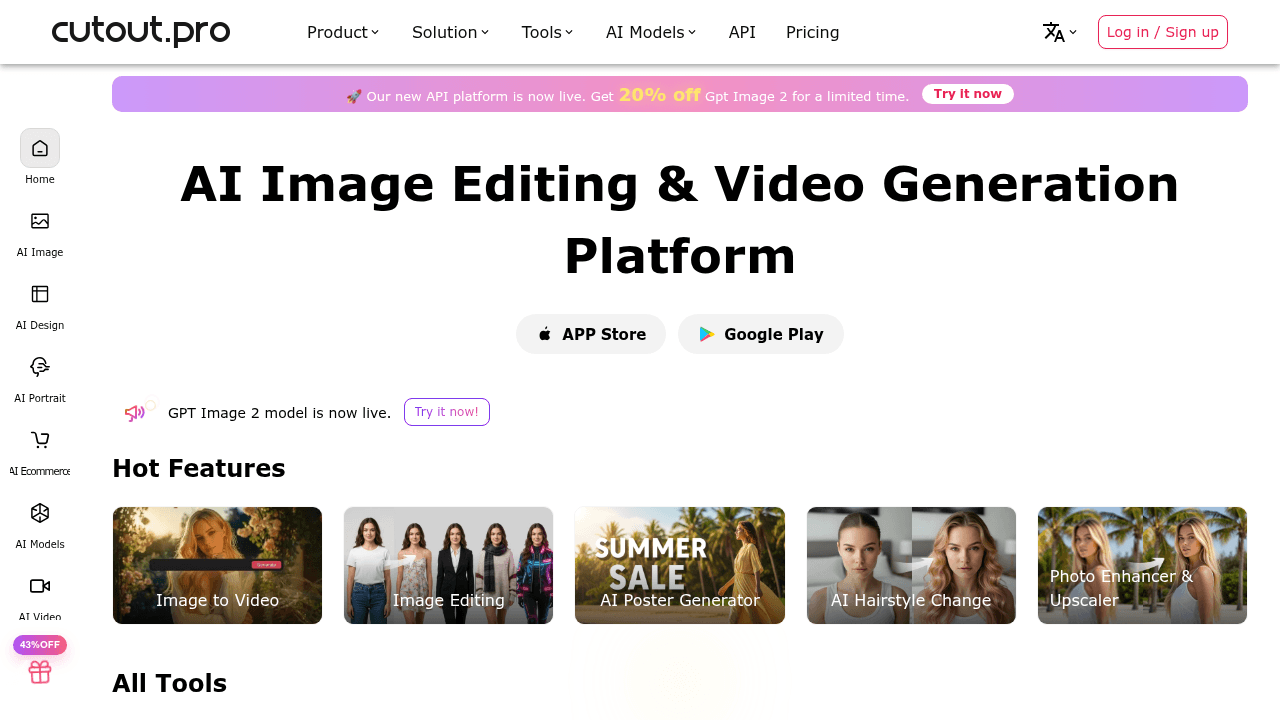
Task: Click the 'All Tools' heading
Action: [170, 683]
